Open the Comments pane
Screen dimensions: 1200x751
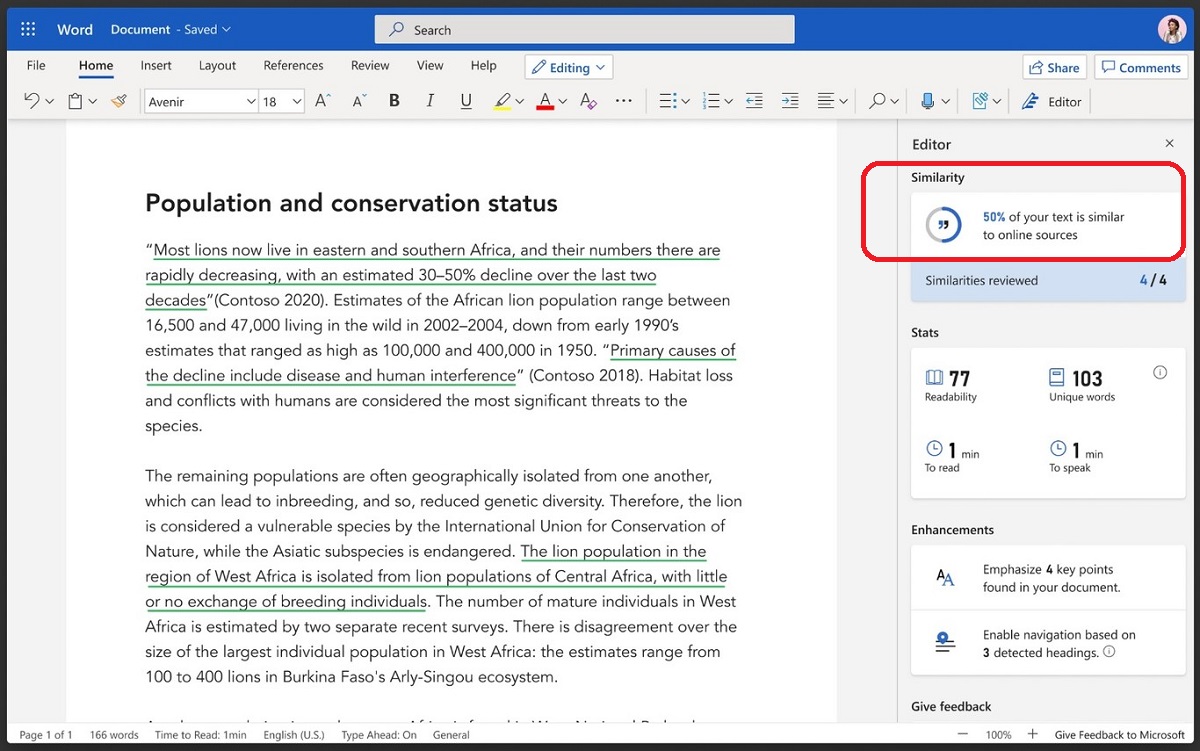pyautogui.click(x=1139, y=67)
